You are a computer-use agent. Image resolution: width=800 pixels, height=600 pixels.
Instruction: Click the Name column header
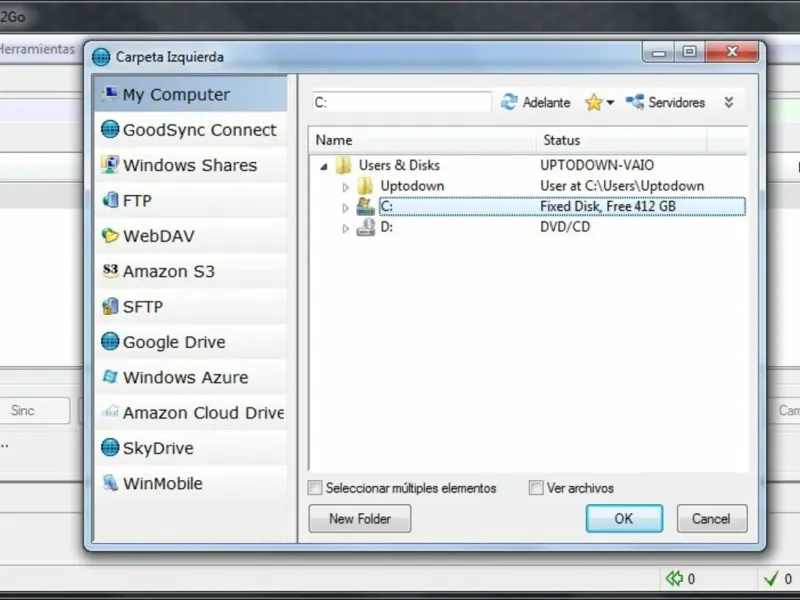point(422,140)
